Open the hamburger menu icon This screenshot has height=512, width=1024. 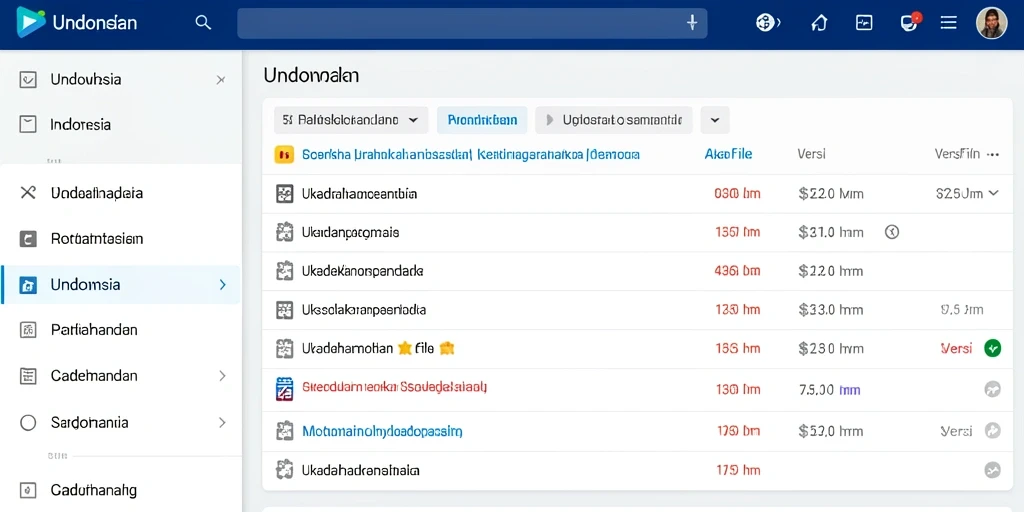(x=948, y=23)
